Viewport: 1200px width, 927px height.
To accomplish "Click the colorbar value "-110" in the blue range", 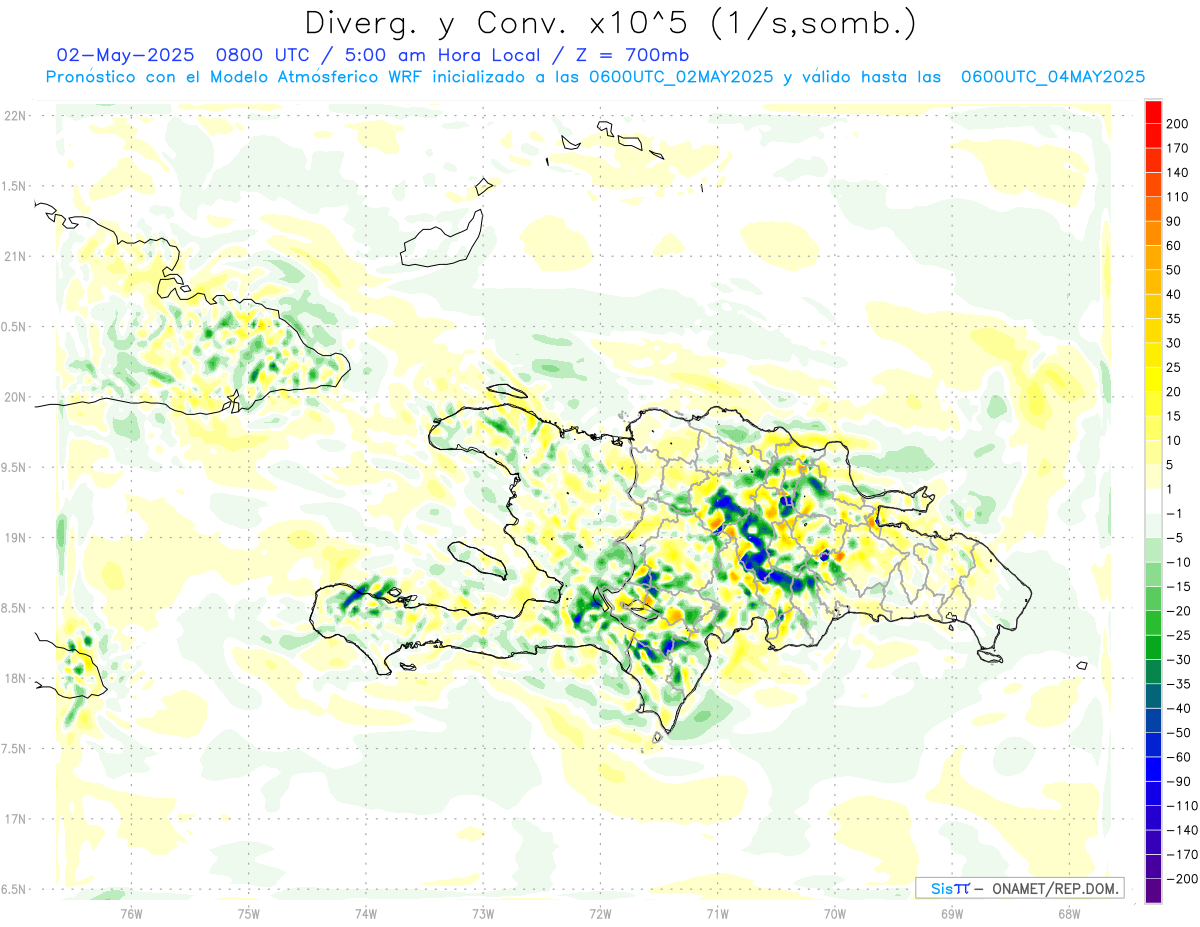I will point(1180,805).
